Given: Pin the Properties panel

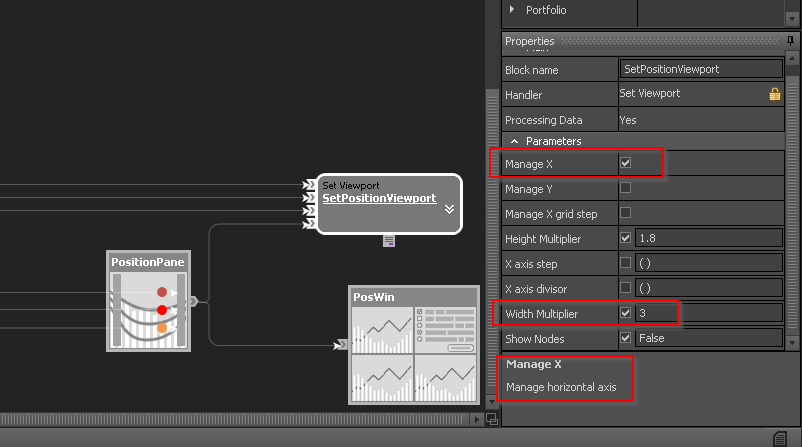Looking at the screenshot, I should [791, 41].
